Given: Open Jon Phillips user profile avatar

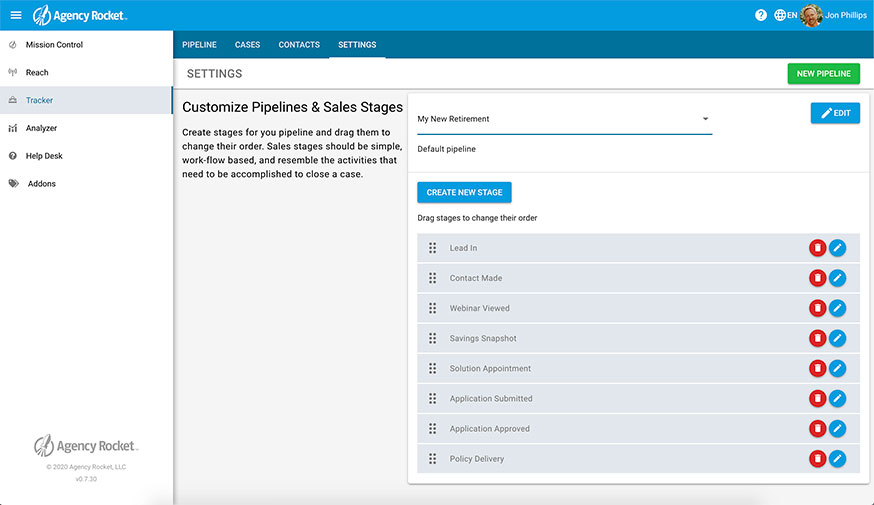Looking at the screenshot, I should click(811, 15).
